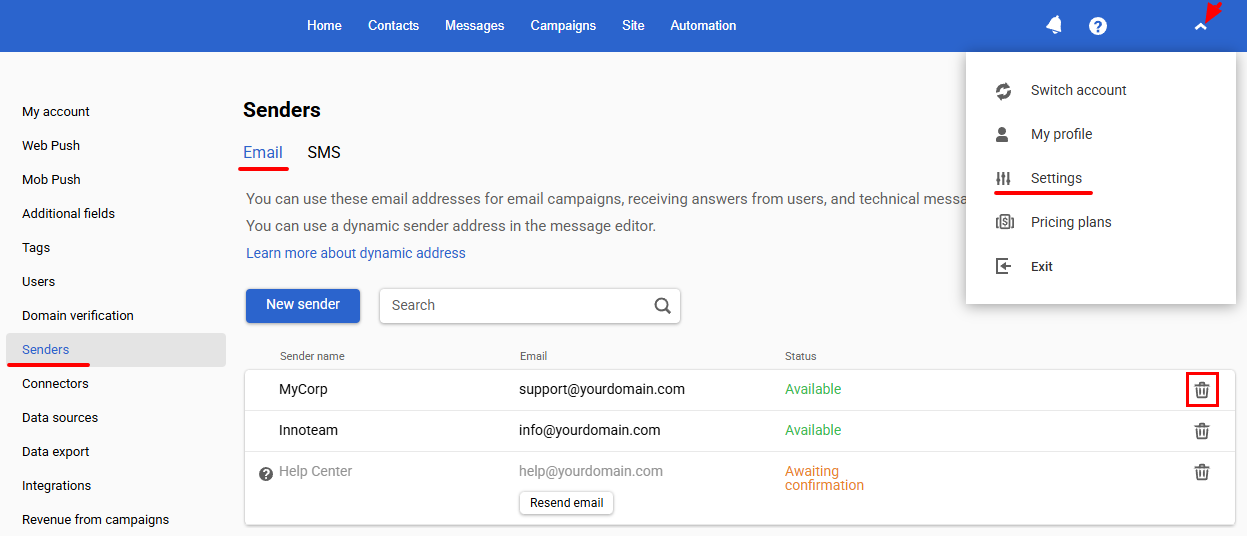1247x536 pixels.
Task: Click help@yourdomain.com email cell
Action: 591,472
